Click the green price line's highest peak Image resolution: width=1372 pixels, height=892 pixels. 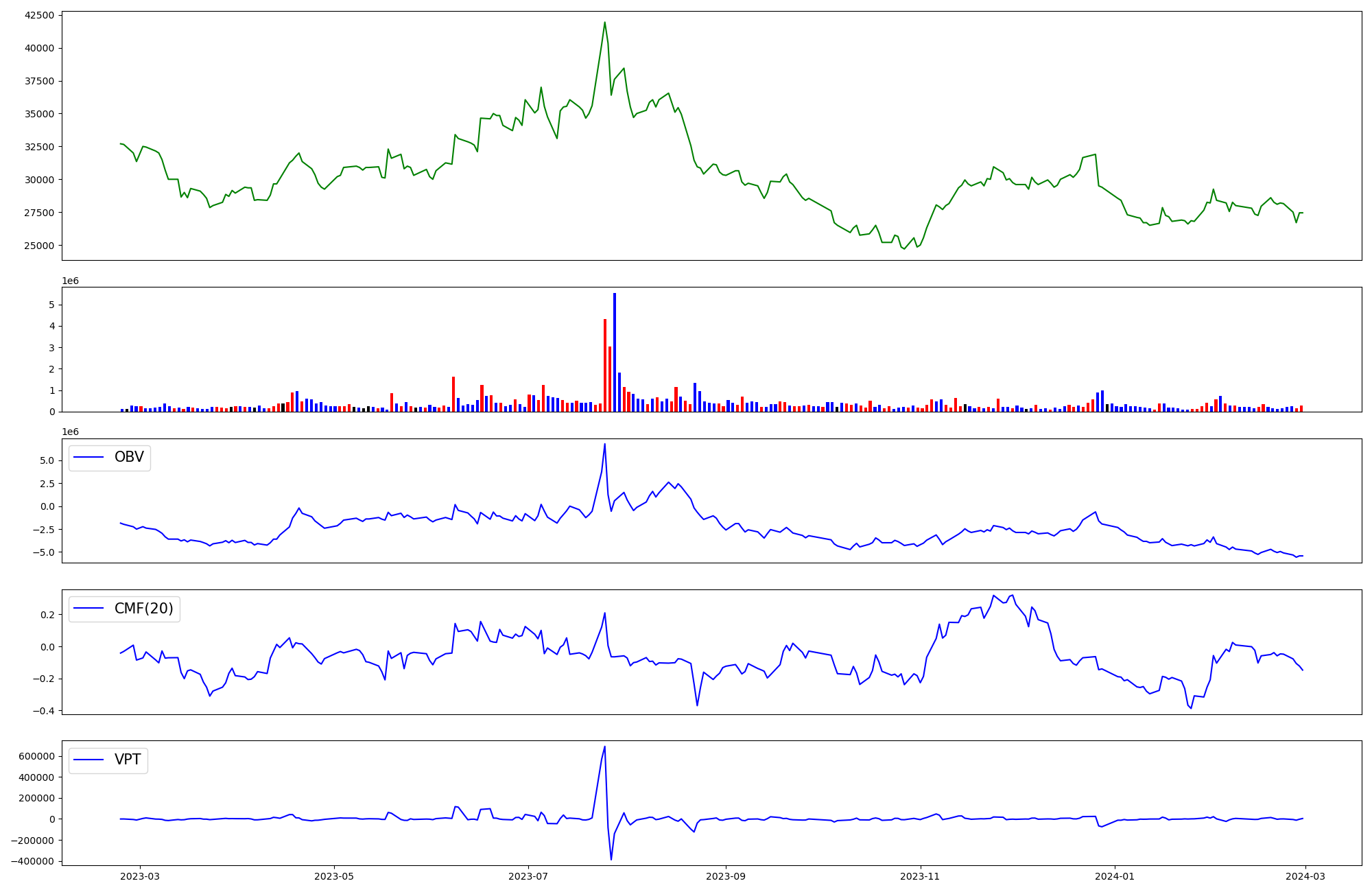click(605, 23)
